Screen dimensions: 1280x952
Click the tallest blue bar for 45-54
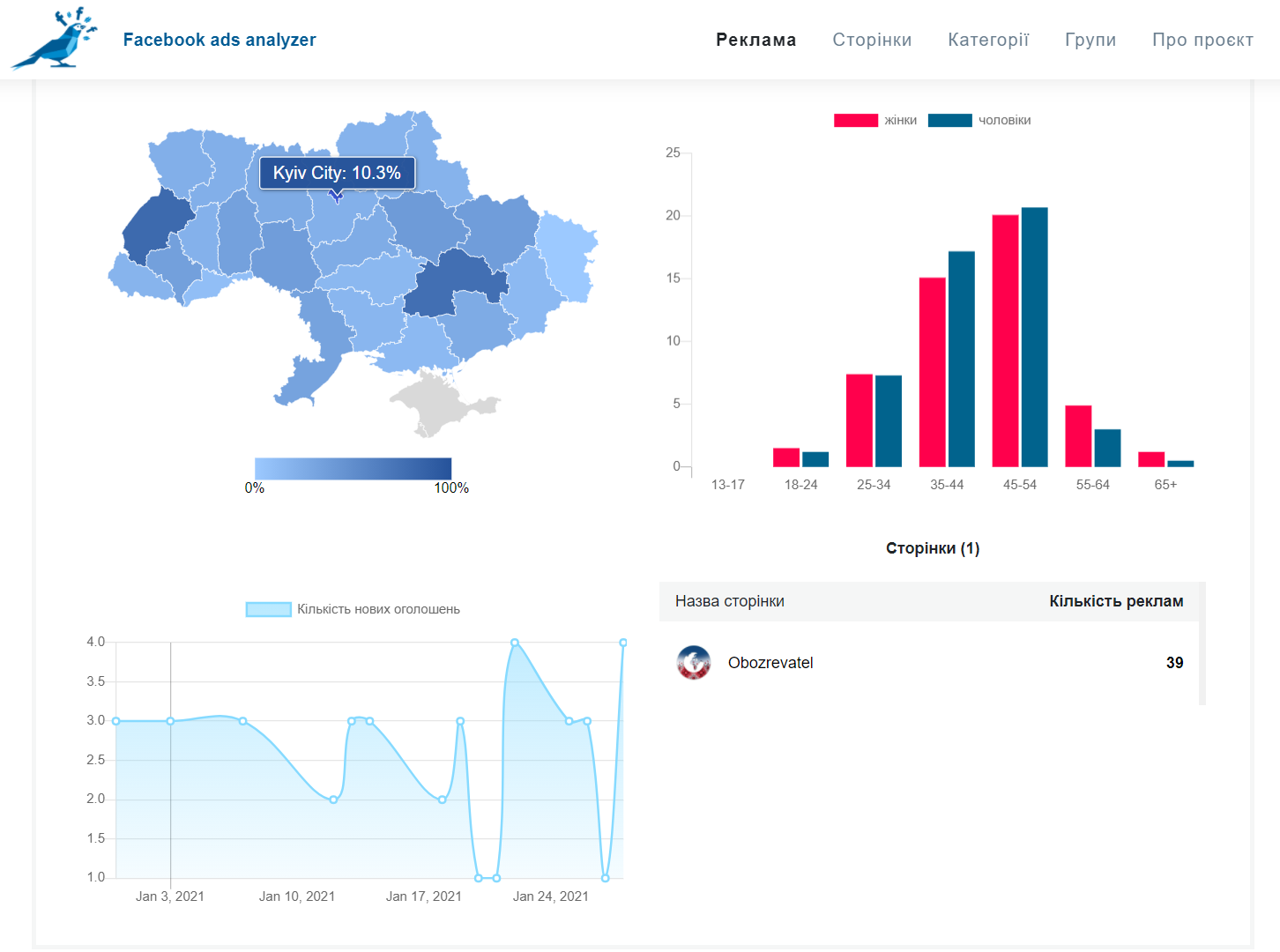(x=1035, y=337)
